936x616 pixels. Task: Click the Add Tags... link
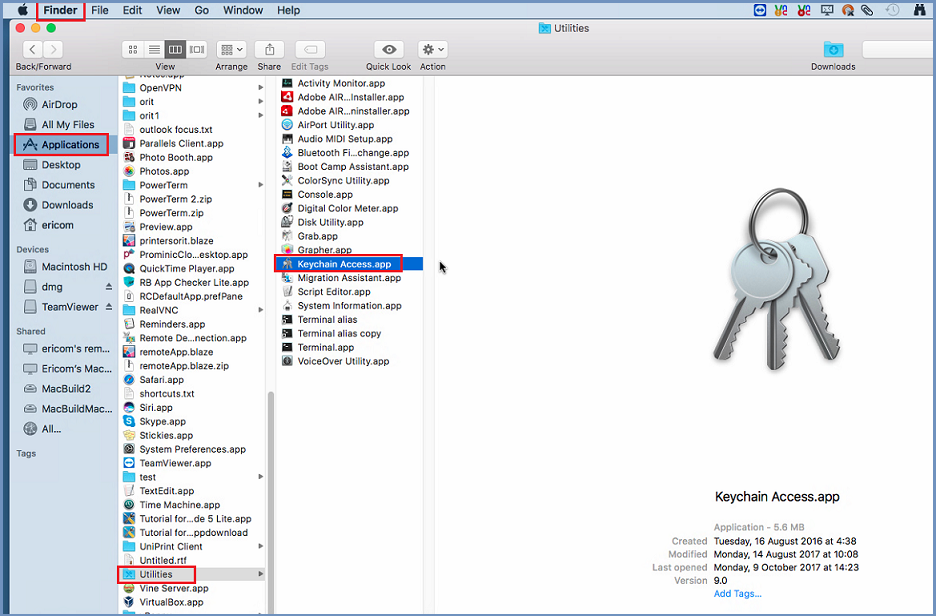(x=738, y=593)
